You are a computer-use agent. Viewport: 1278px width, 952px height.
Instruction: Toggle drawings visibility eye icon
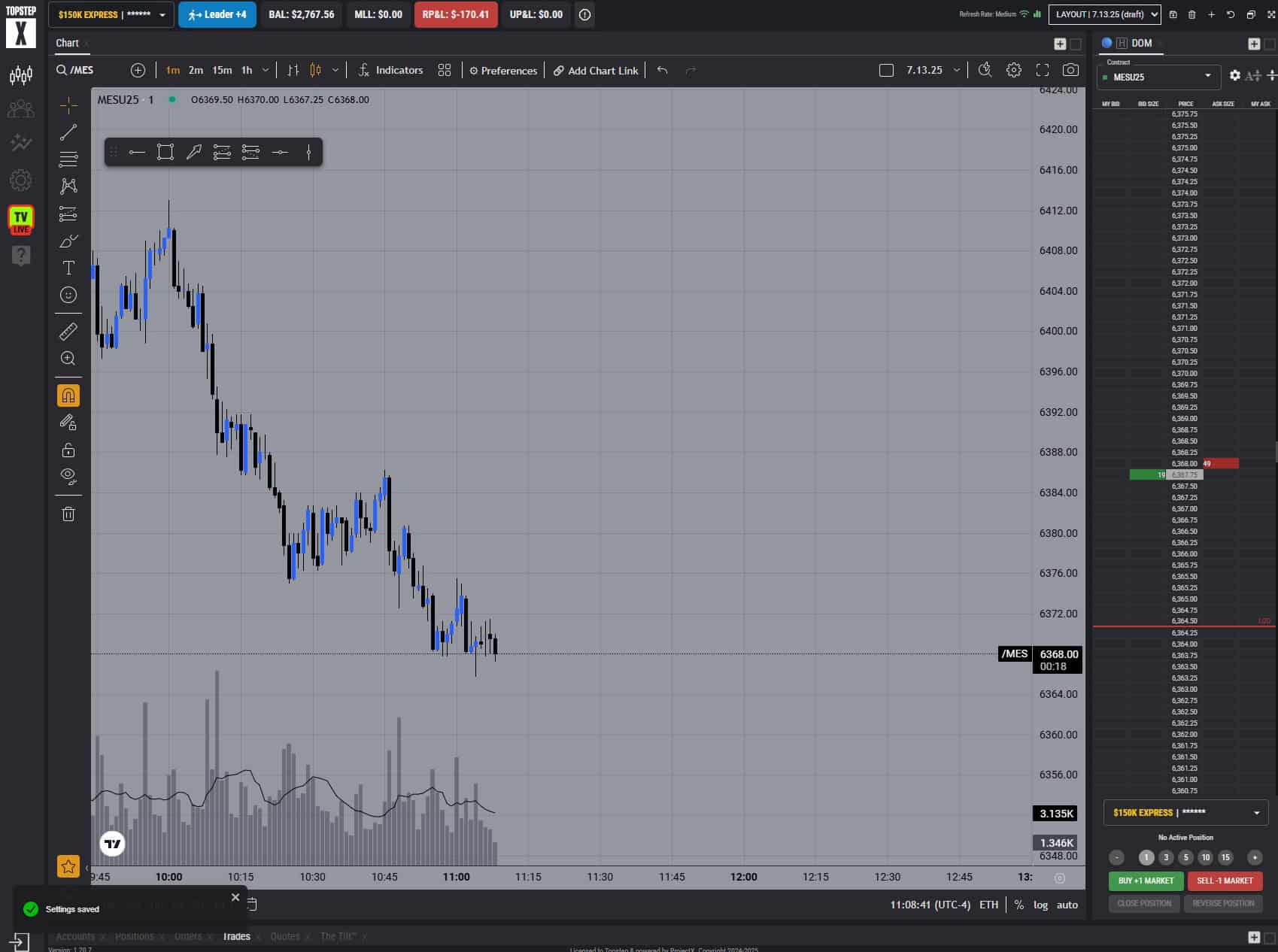(68, 475)
